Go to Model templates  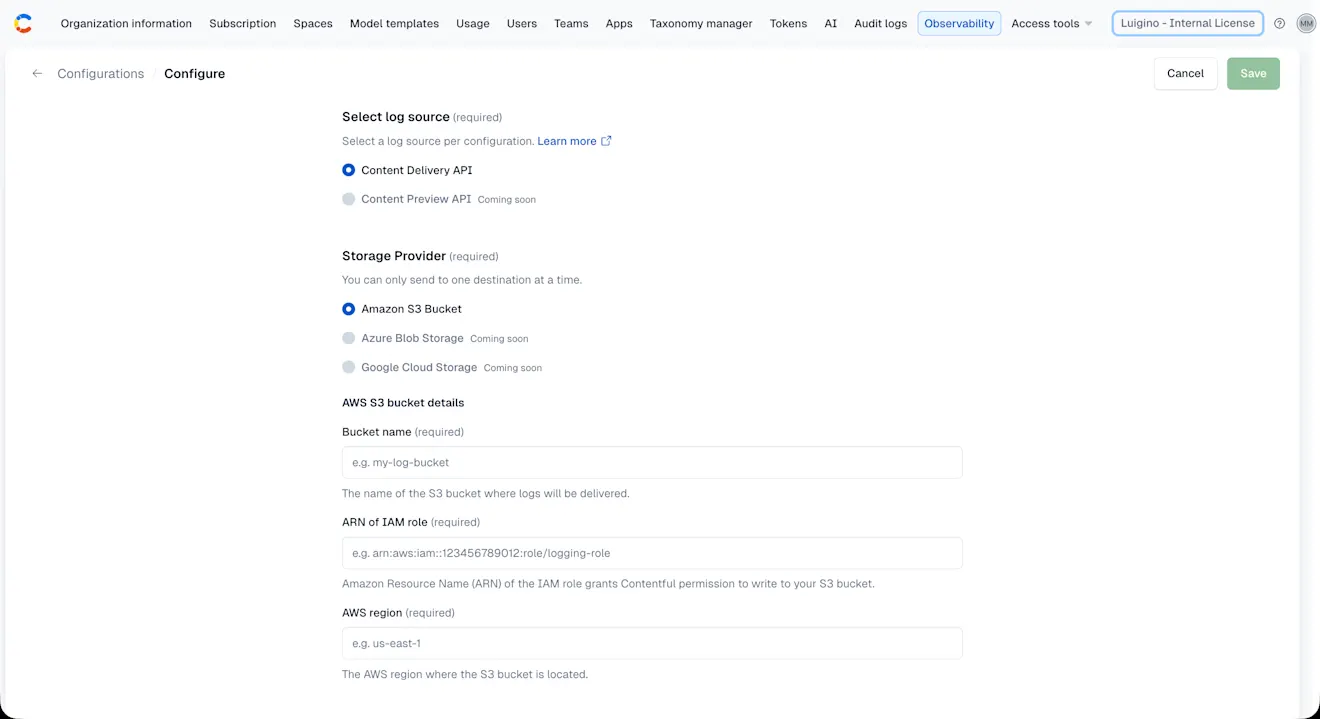coord(394,23)
